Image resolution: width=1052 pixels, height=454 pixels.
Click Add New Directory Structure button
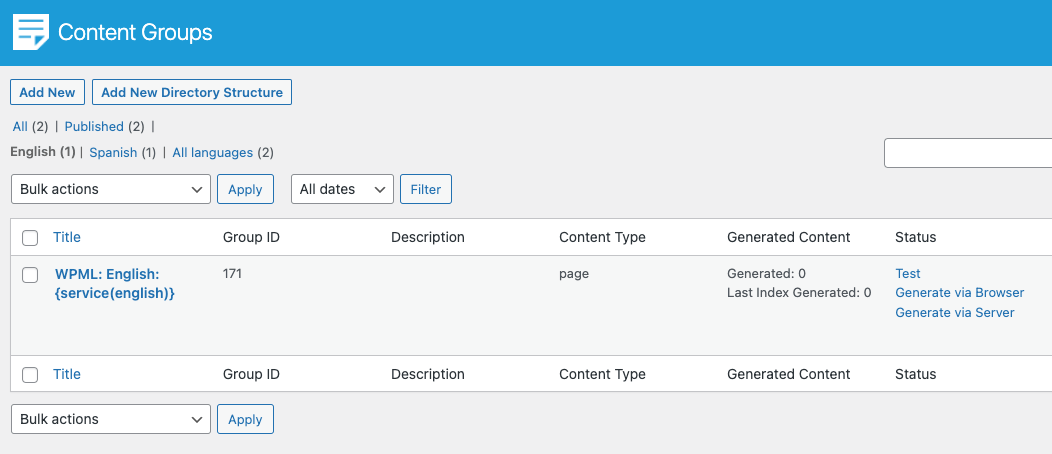(x=192, y=92)
